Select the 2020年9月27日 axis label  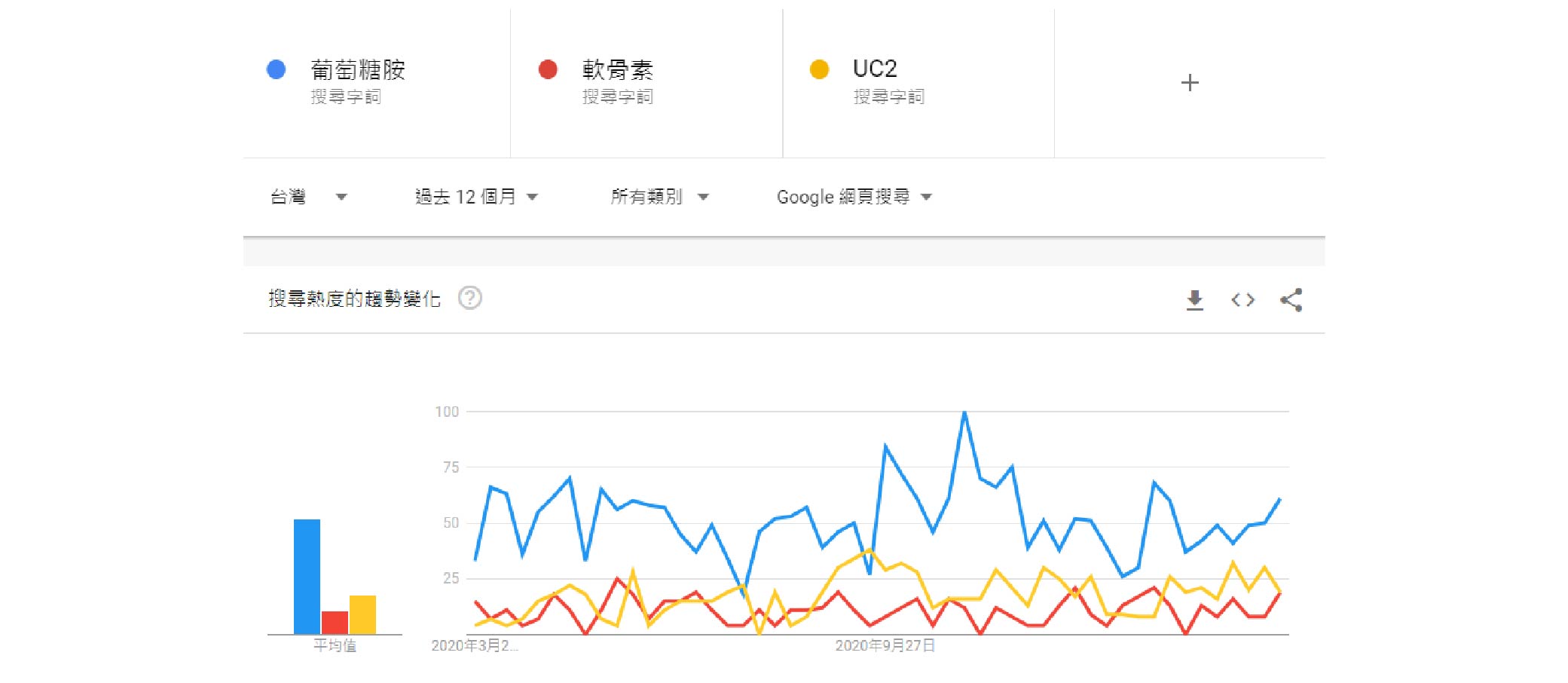tap(885, 645)
